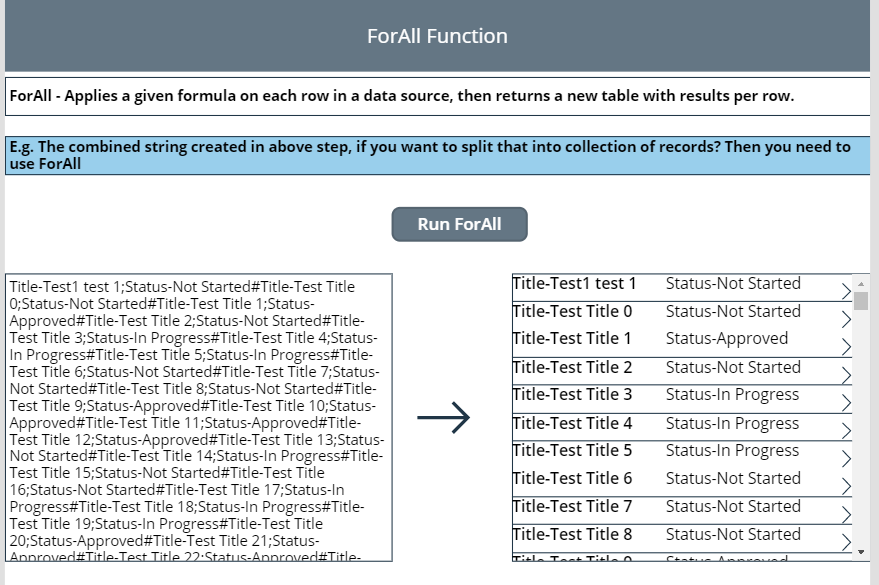Select the Title-Test Title 6 row's Status-Not Started text
879x585 pixels.
click(733, 478)
